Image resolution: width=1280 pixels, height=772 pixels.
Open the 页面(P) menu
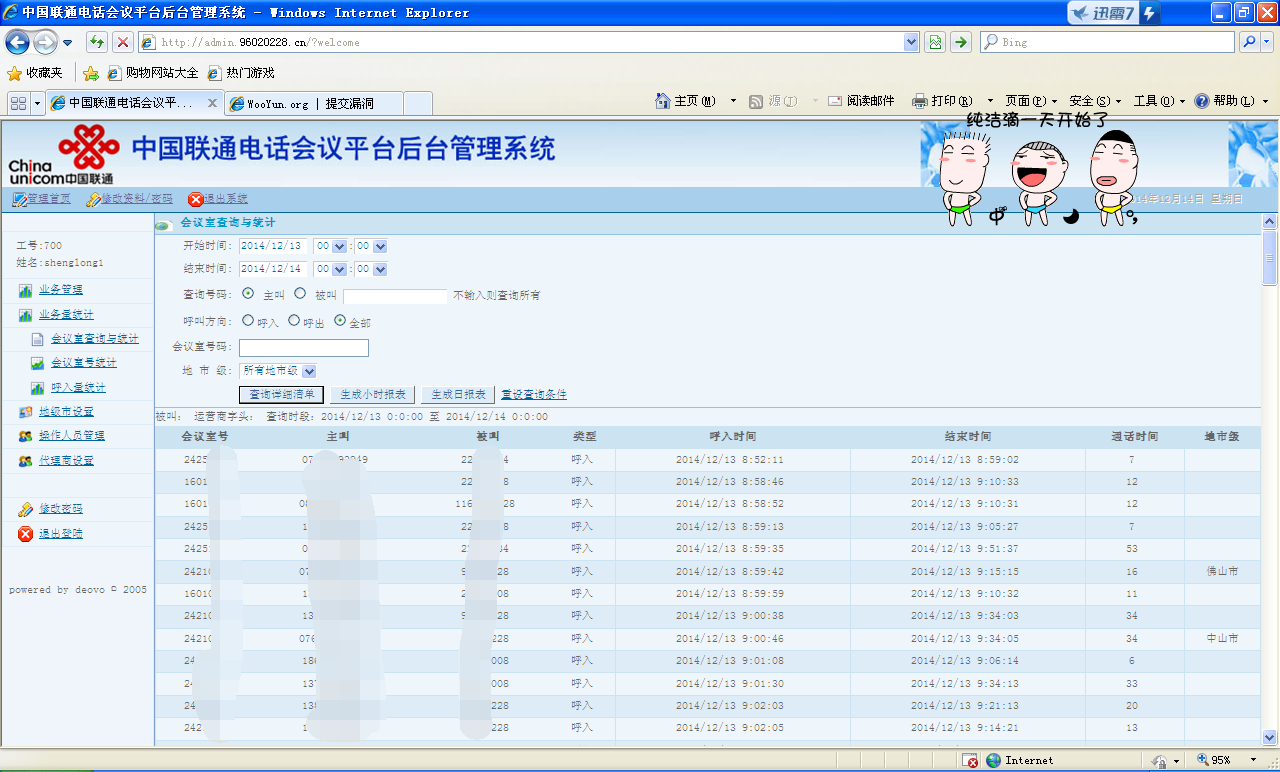click(1032, 101)
